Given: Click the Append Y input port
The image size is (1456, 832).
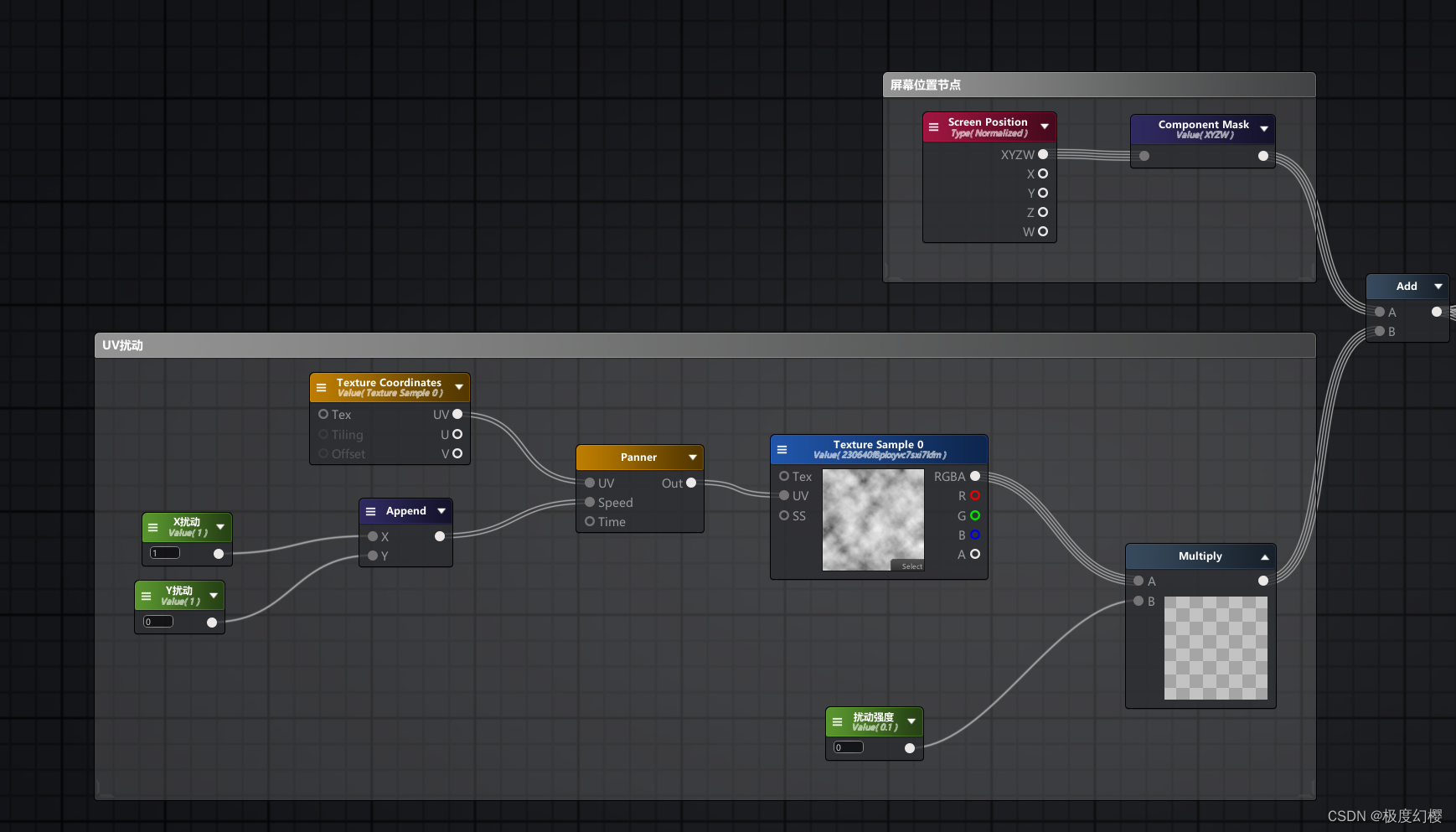Looking at the screenshot, I should pyautogui.click(x=373, y=556).
